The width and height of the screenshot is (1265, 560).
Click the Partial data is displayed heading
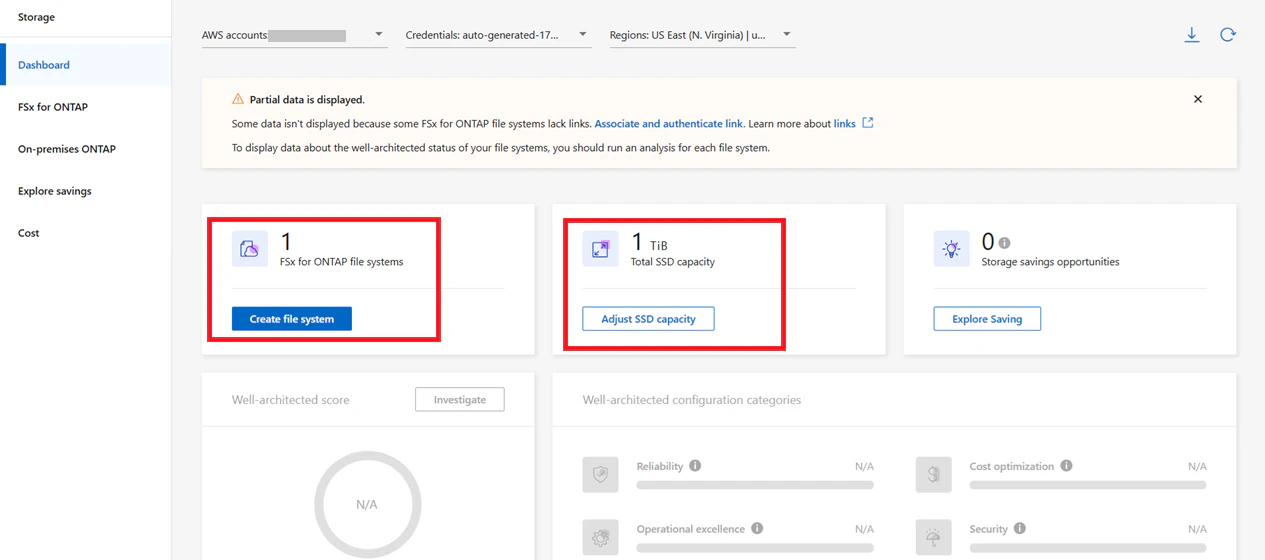307,100
